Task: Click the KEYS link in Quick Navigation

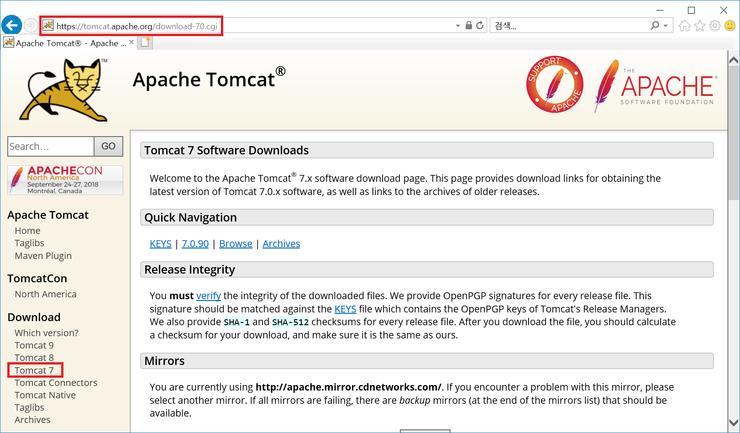Action: 160,243
